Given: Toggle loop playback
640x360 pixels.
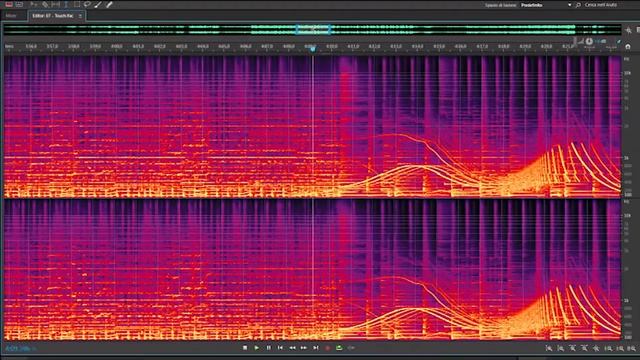Looking at the screenshot, I should click(339, 348).
